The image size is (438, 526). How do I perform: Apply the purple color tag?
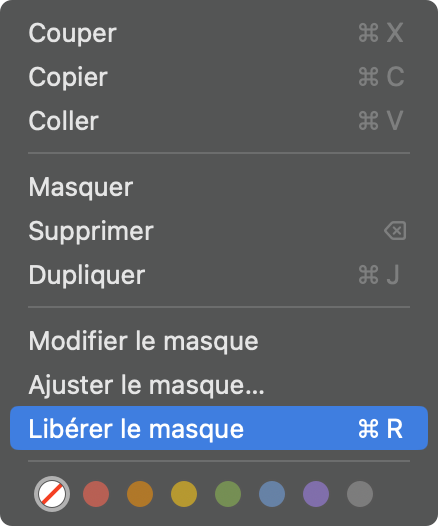point(316,494)
